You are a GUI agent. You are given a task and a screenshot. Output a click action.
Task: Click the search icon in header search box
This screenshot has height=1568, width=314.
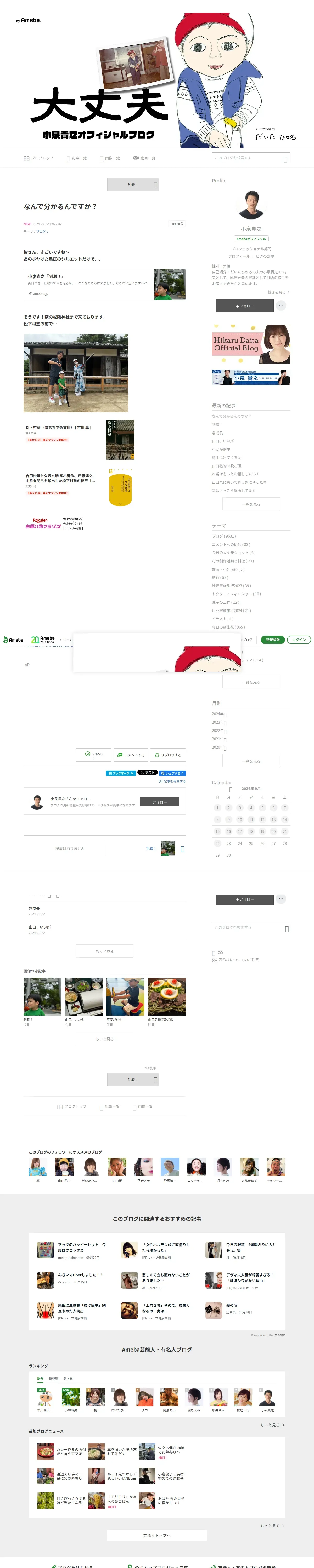click(285, 159)
